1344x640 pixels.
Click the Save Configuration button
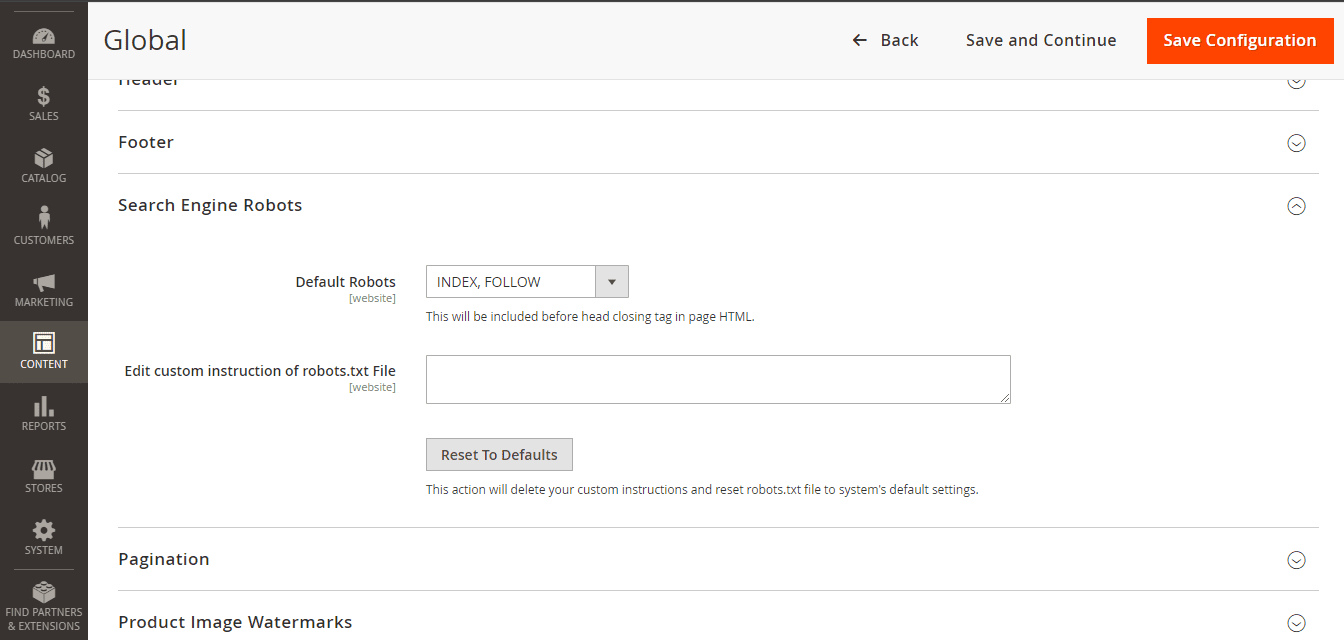(1240, 41)
